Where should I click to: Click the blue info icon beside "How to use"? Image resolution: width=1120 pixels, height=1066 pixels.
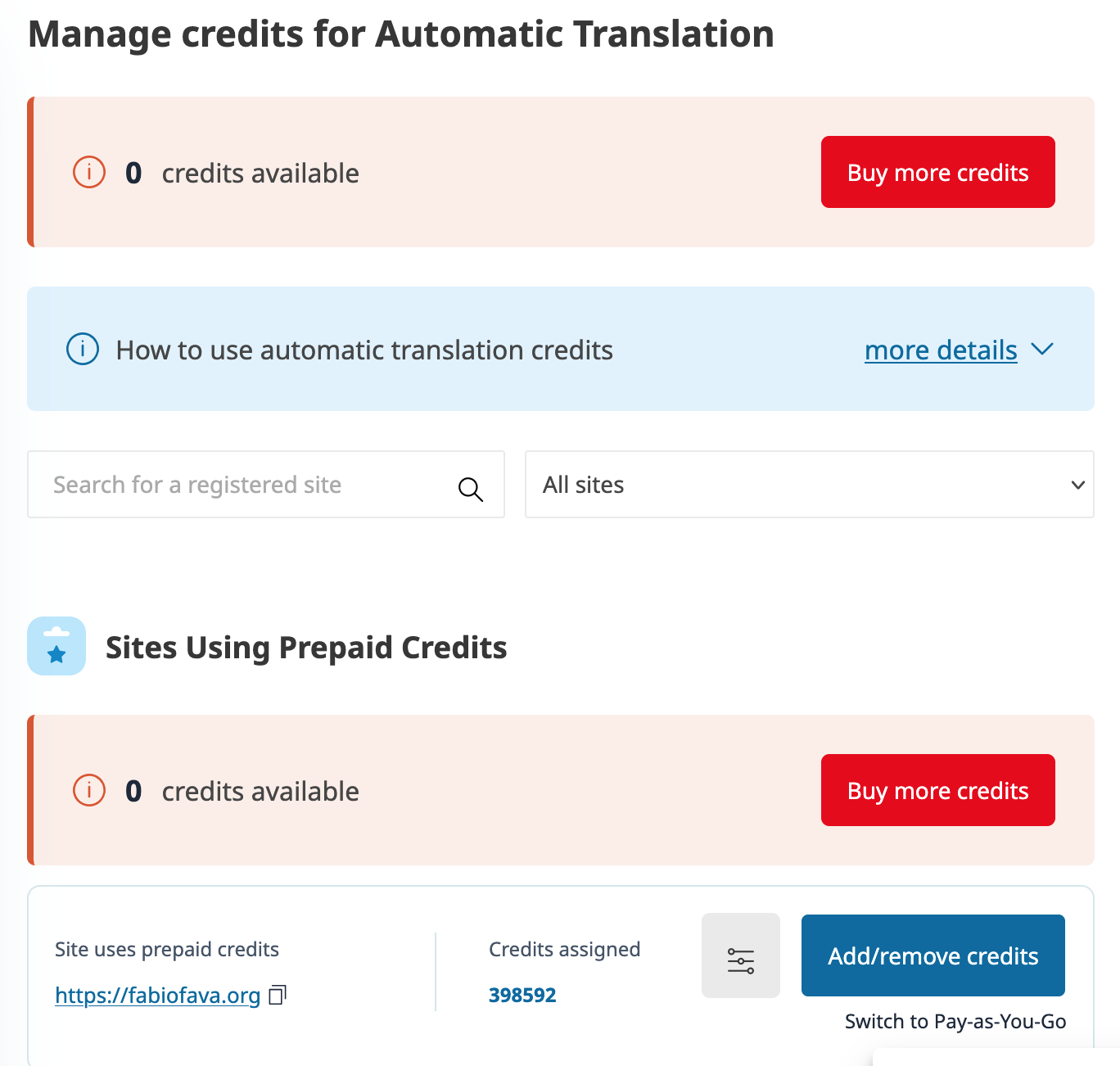click(x=83, y=350)
